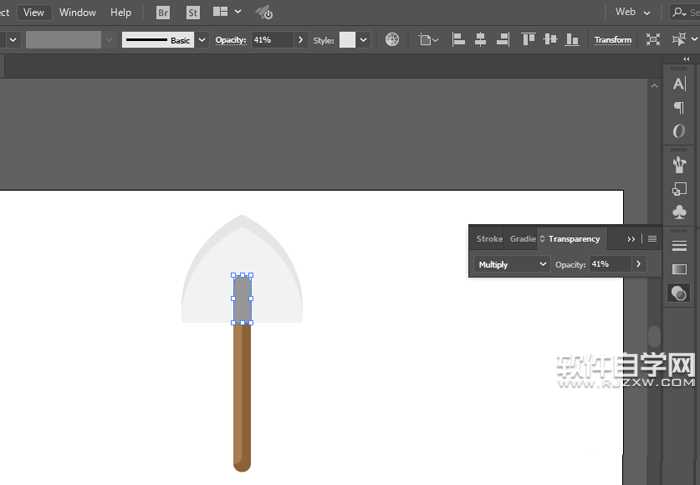
Task: Open the Gradient panel icon in dock
Action: click(679, 269)
